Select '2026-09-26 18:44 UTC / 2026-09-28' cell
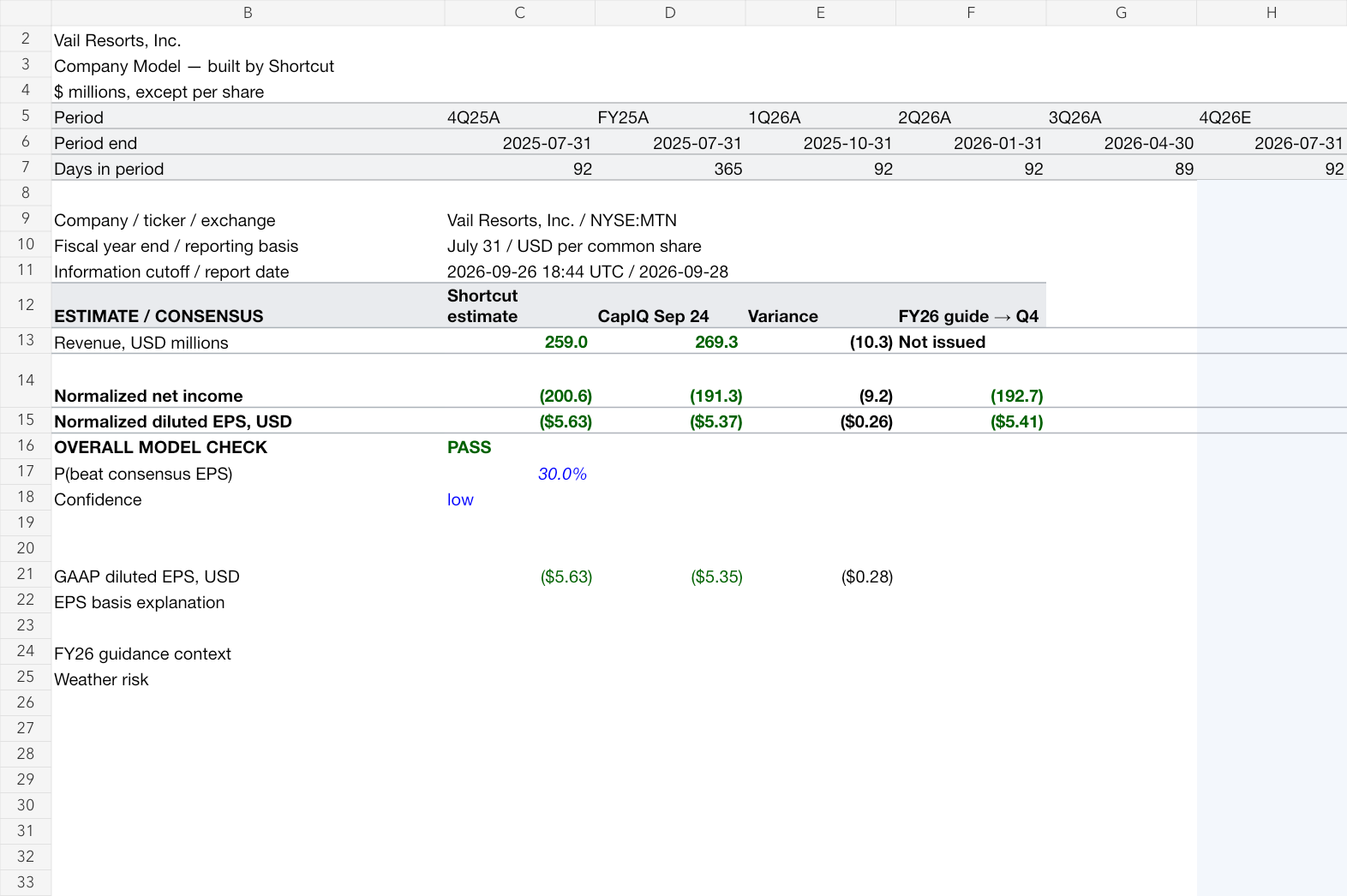Screen dimensions: 1347x896 pos(588,272)
